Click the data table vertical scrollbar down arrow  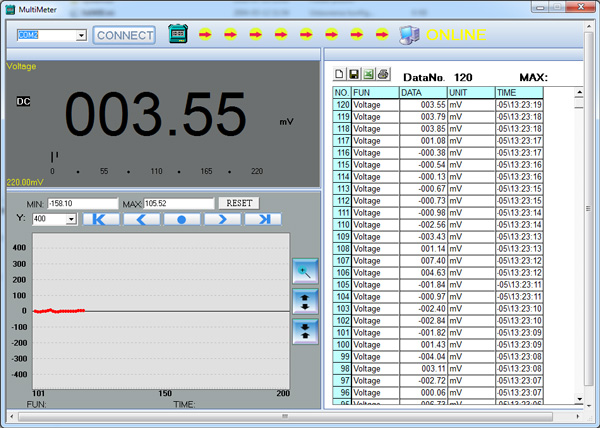pos(578,400)
